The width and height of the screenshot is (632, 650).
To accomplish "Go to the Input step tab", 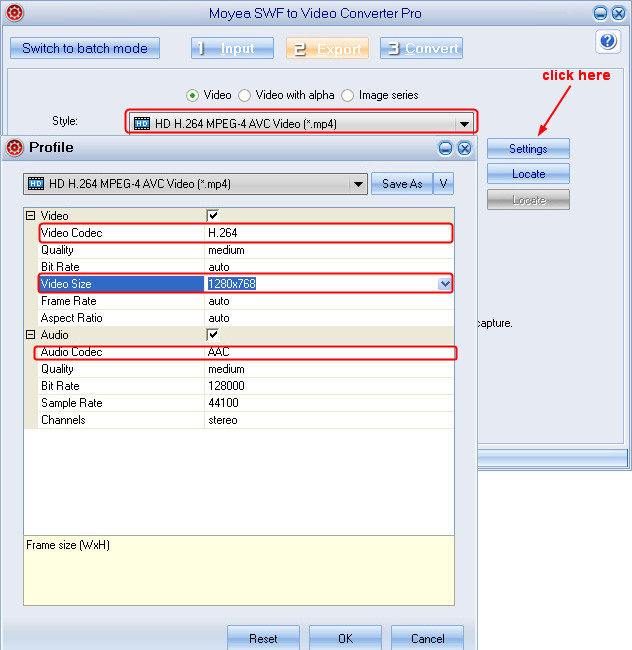I will point(232,48).
